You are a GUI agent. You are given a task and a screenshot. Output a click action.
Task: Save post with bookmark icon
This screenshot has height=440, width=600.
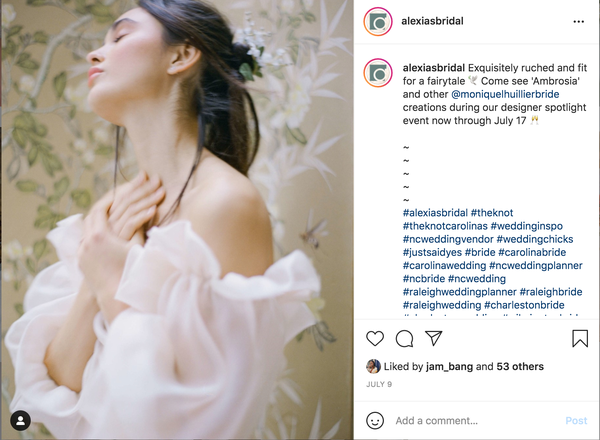[580, 339]
